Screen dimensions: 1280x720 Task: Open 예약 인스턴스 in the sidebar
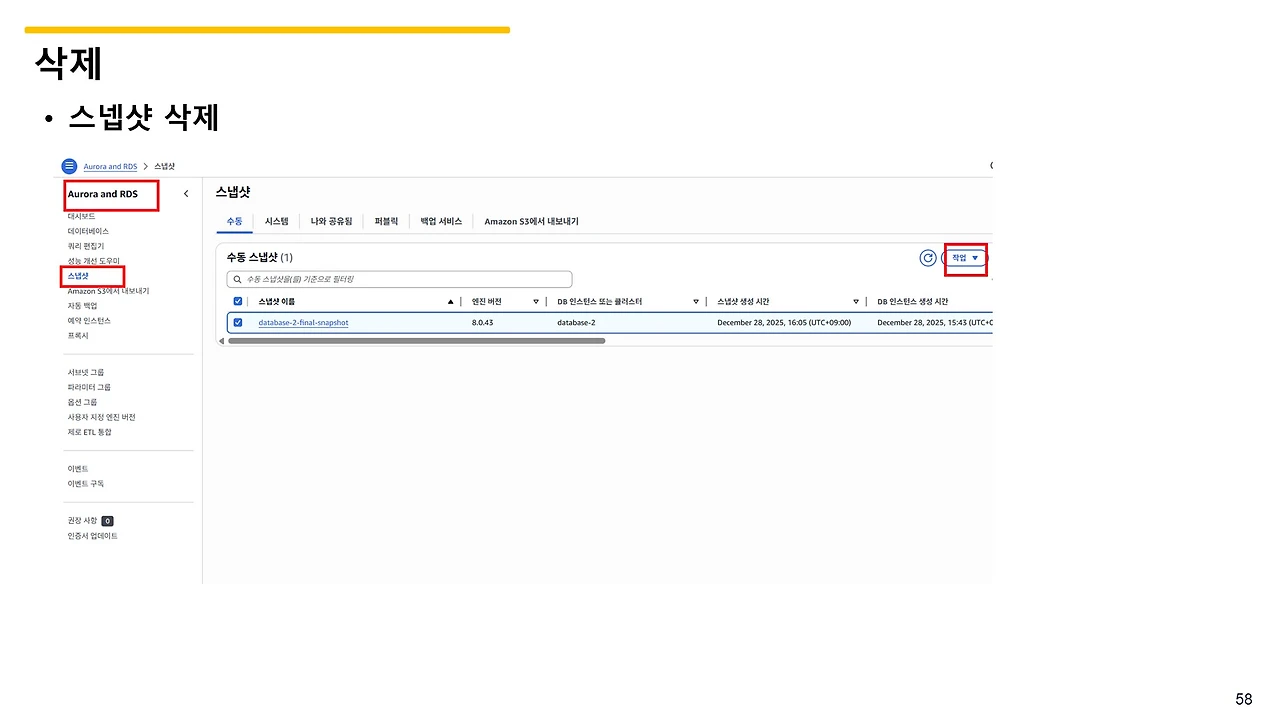pos(89,321)
